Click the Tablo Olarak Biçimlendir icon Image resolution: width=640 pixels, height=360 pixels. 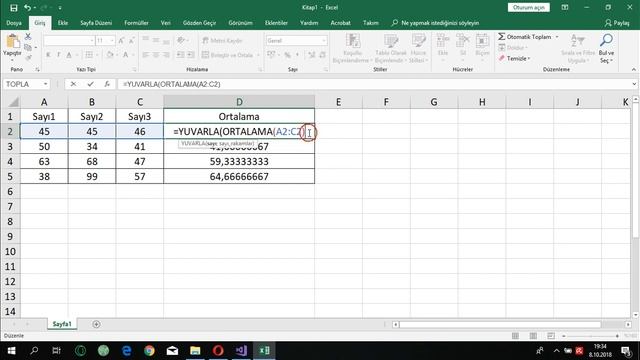coord(391,41)
